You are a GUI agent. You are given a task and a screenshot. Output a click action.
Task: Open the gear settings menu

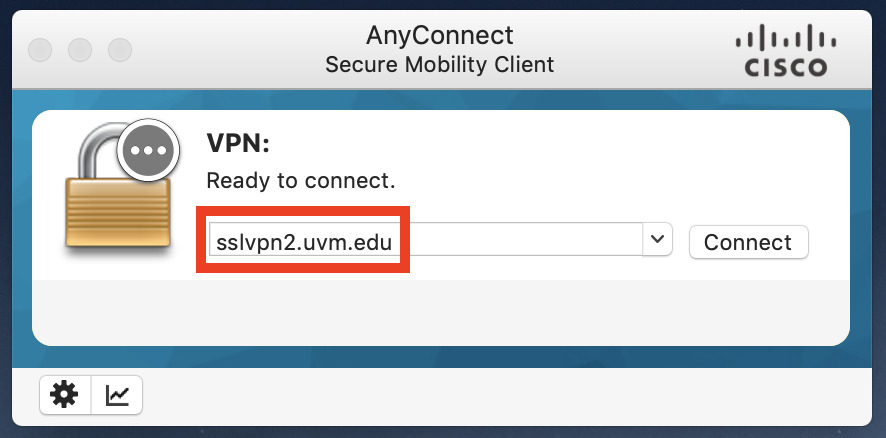(x=65, y=396)
